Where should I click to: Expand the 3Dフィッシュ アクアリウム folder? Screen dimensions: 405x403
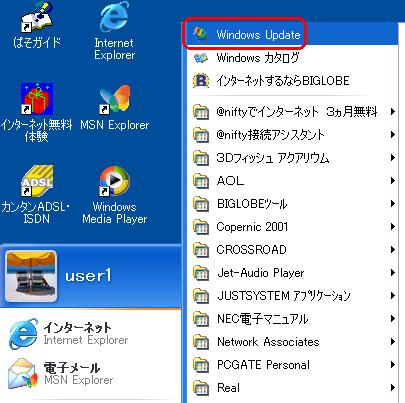[293, 158]
